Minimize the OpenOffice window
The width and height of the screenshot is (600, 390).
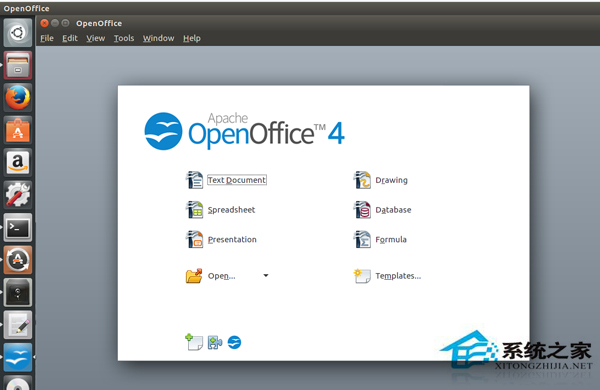[x=55, y=23]
